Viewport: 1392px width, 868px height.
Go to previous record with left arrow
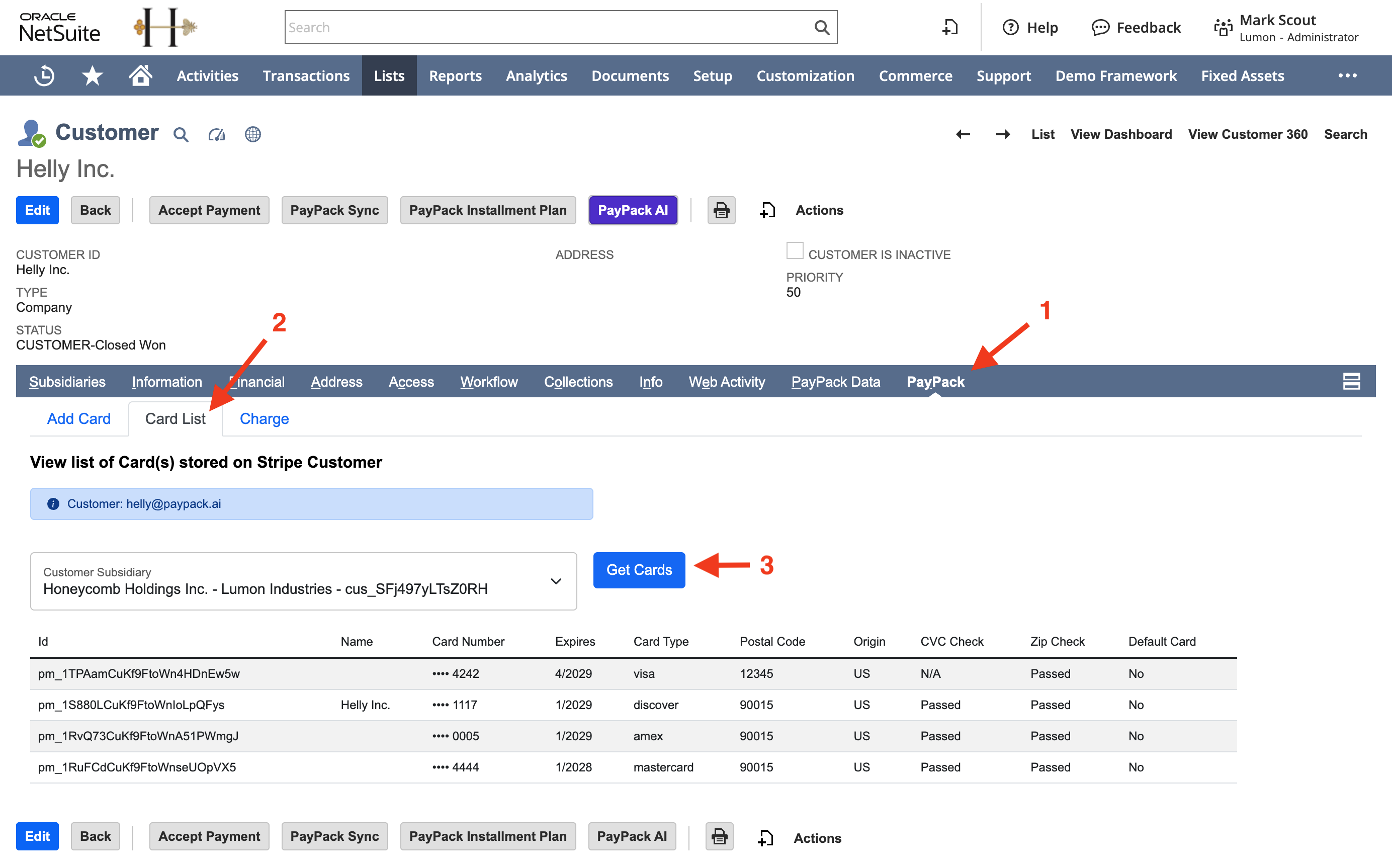point(963,134)
